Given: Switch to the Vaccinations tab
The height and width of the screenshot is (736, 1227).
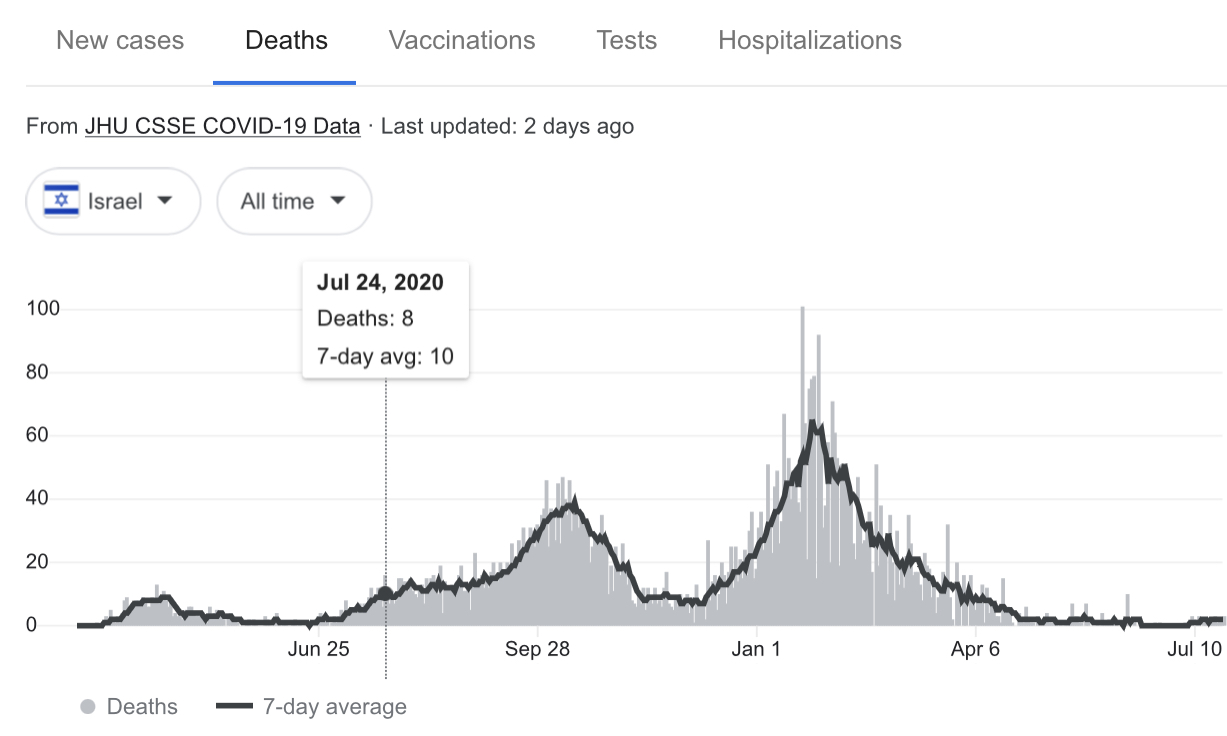Looking at the screenshot, I should 462,41.
